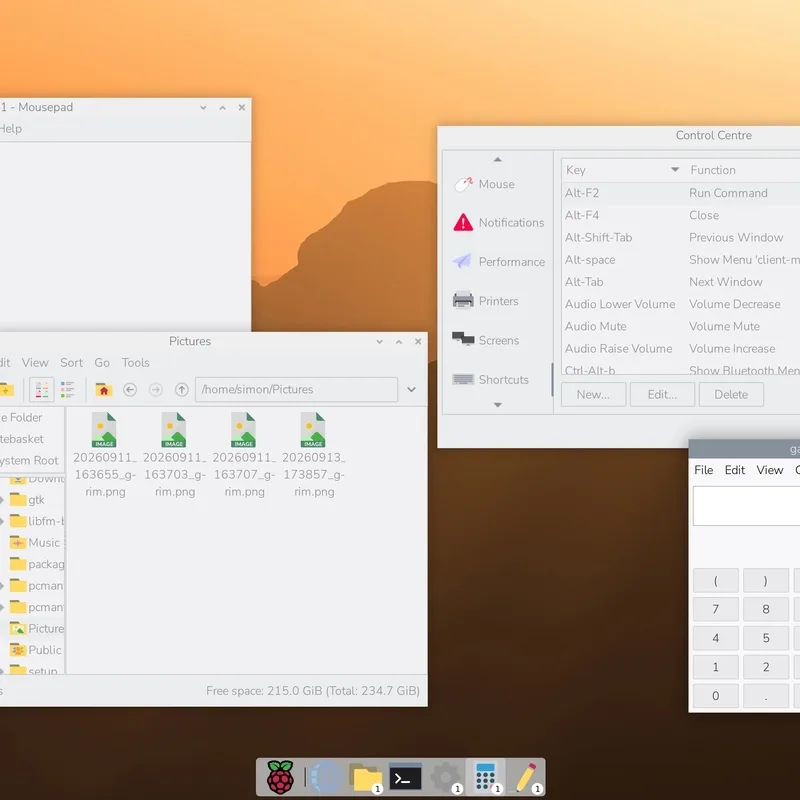Click the back arrow in file manager
This screenshot has width=800, height=800.
[130, 390]
